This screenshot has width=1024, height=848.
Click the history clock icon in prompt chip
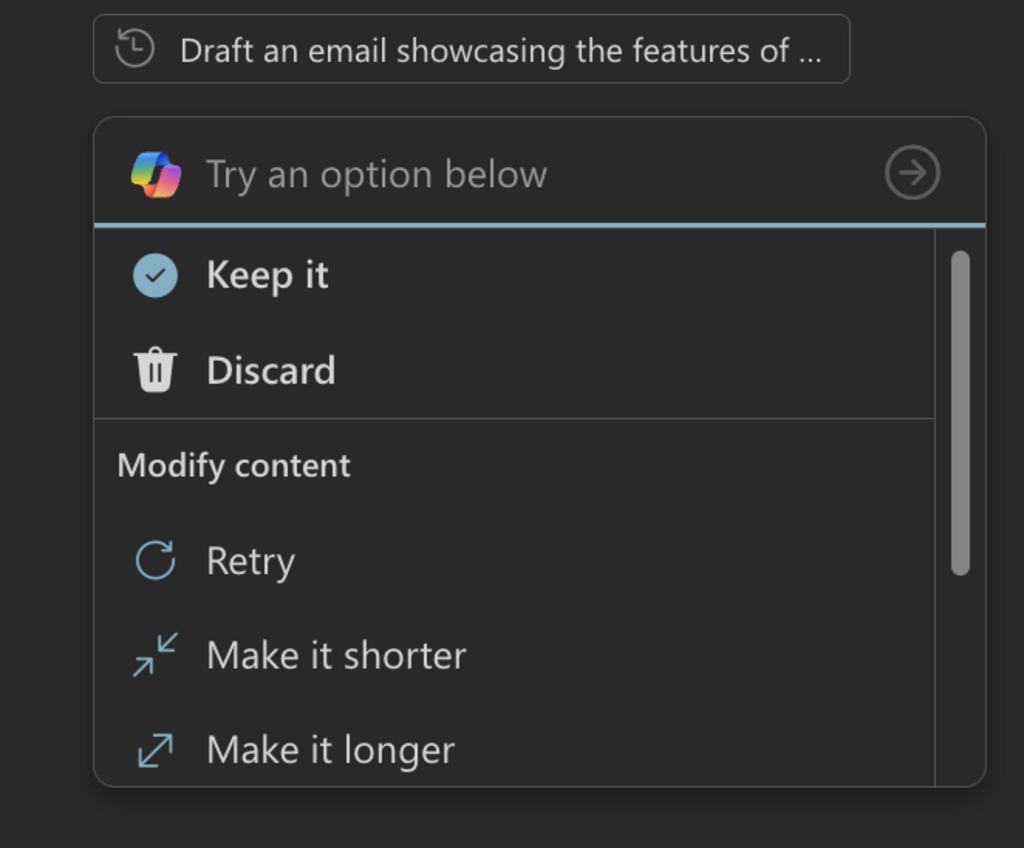click(135, 48)
